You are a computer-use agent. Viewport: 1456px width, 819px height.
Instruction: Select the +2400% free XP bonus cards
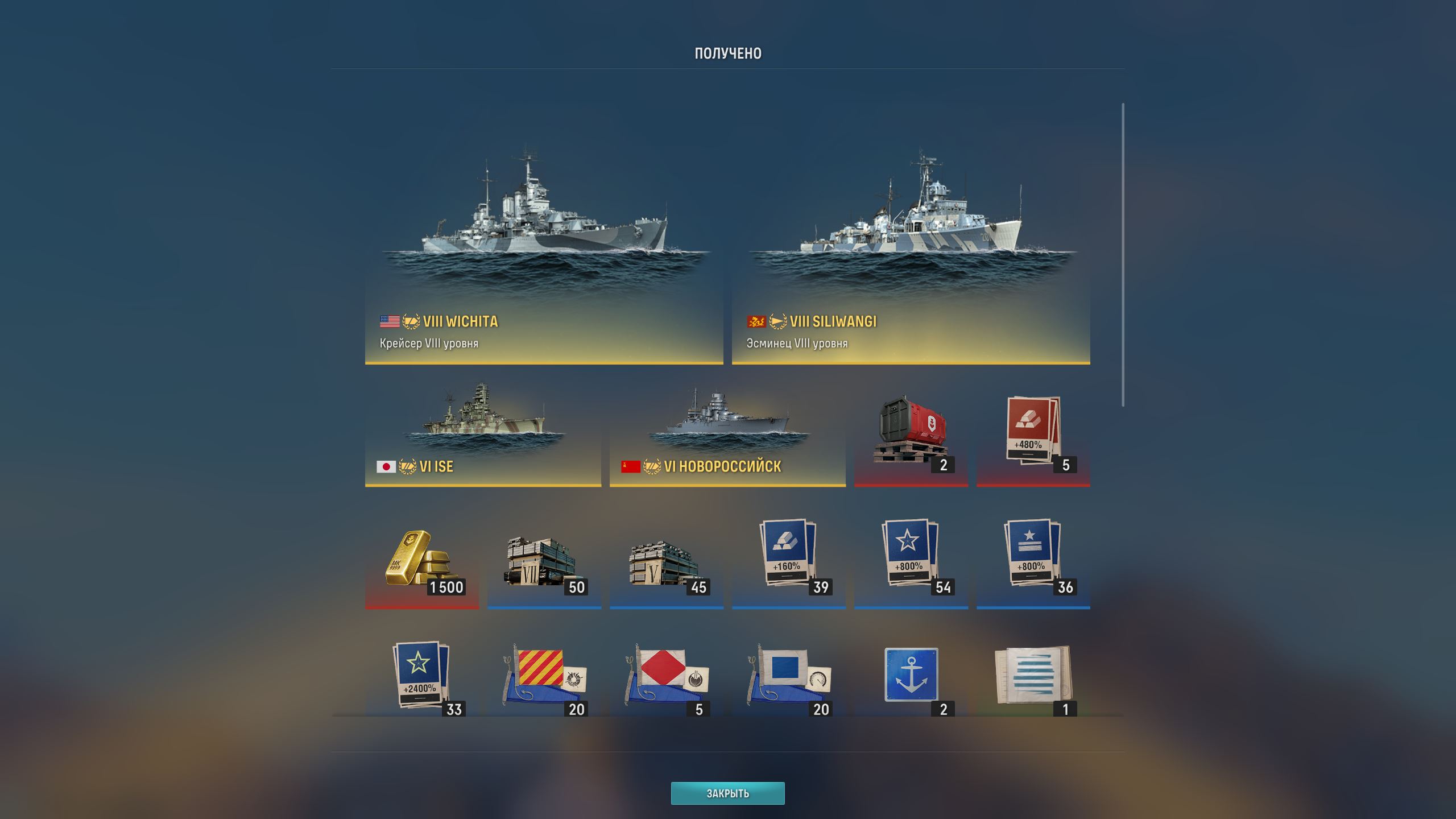421,676
